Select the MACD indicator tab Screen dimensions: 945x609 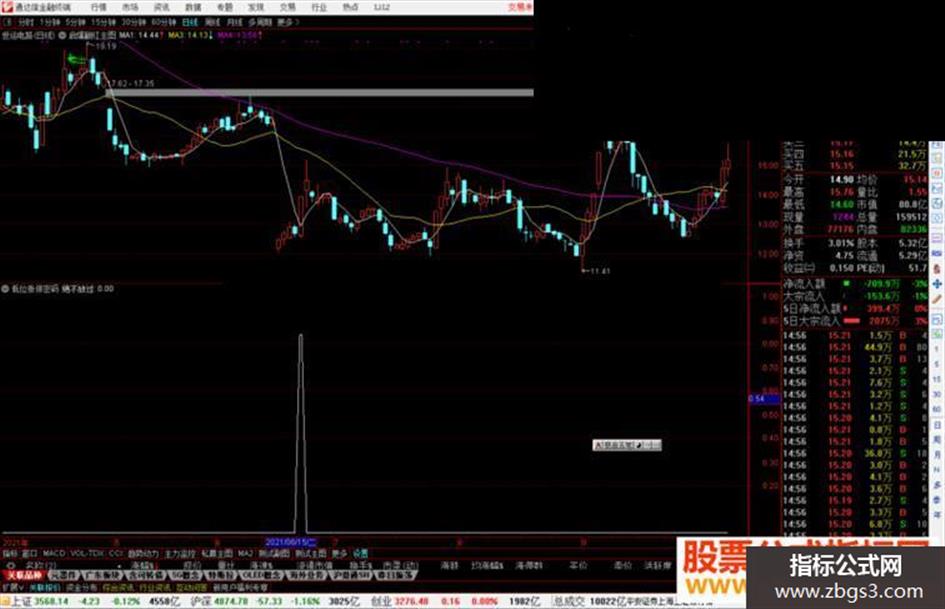[x=54, y=553]
